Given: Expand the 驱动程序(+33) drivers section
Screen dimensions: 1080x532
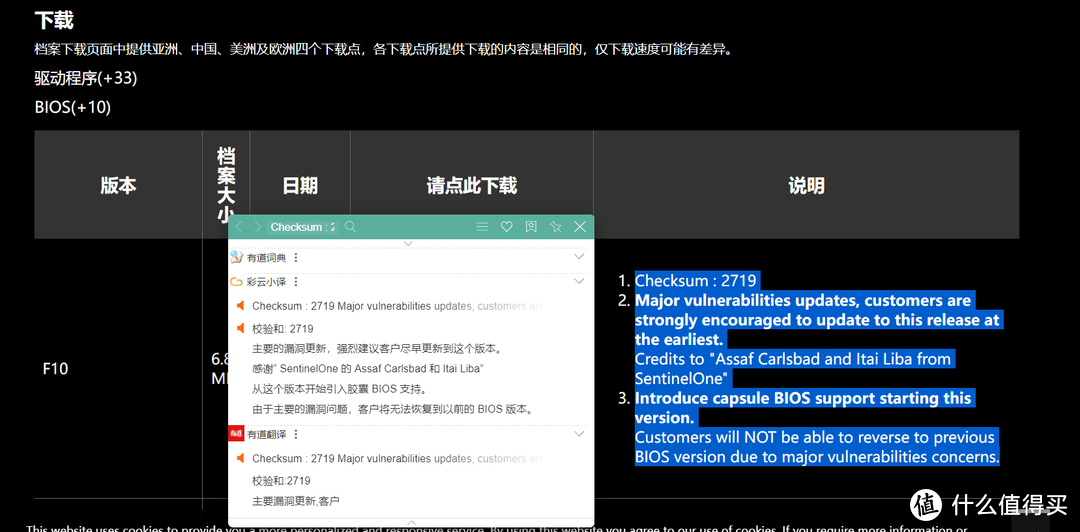Looking at the screenshot, I should 86,79.
